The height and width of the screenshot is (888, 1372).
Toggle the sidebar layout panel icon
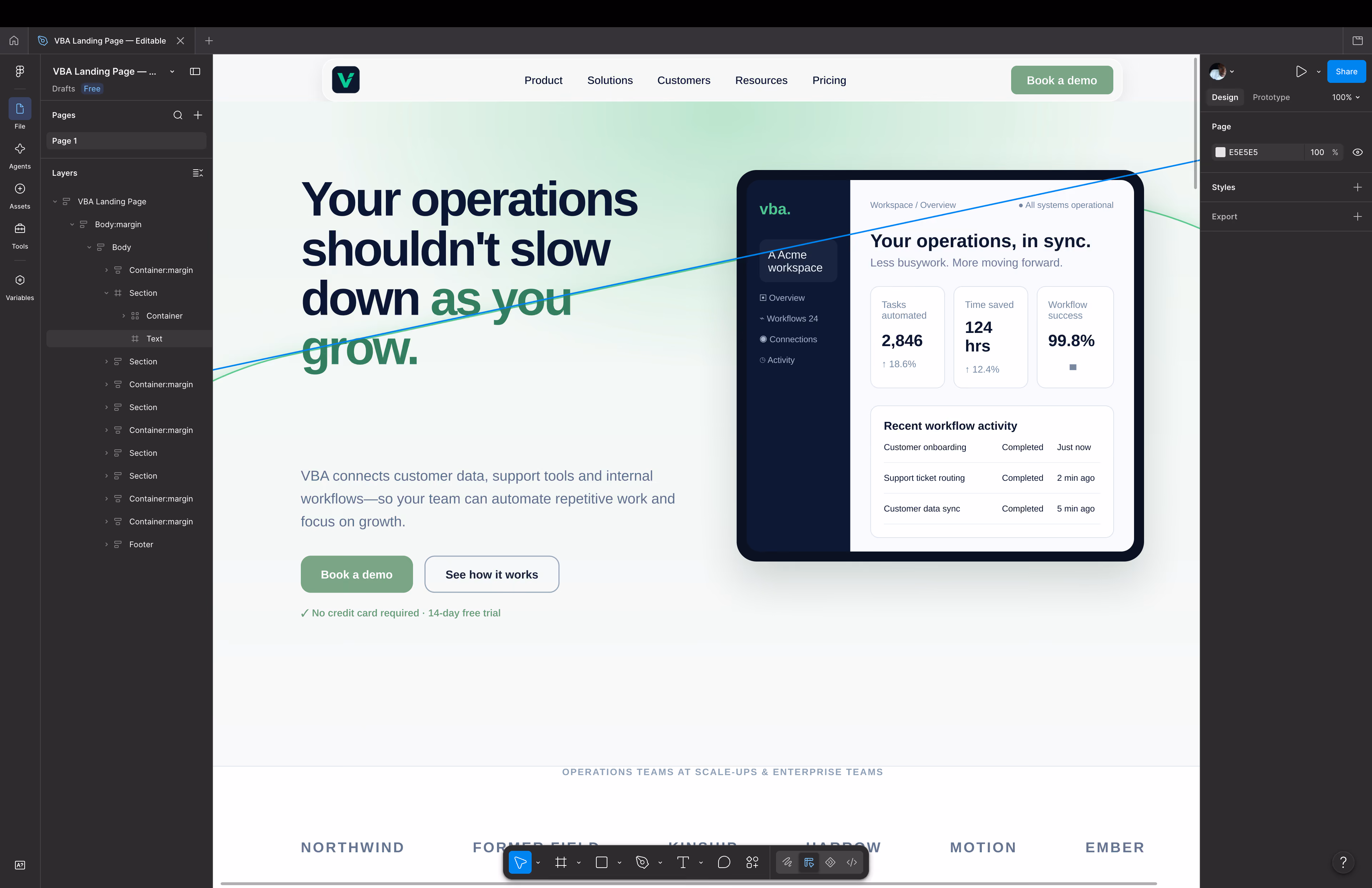click(x=195, y=71)
